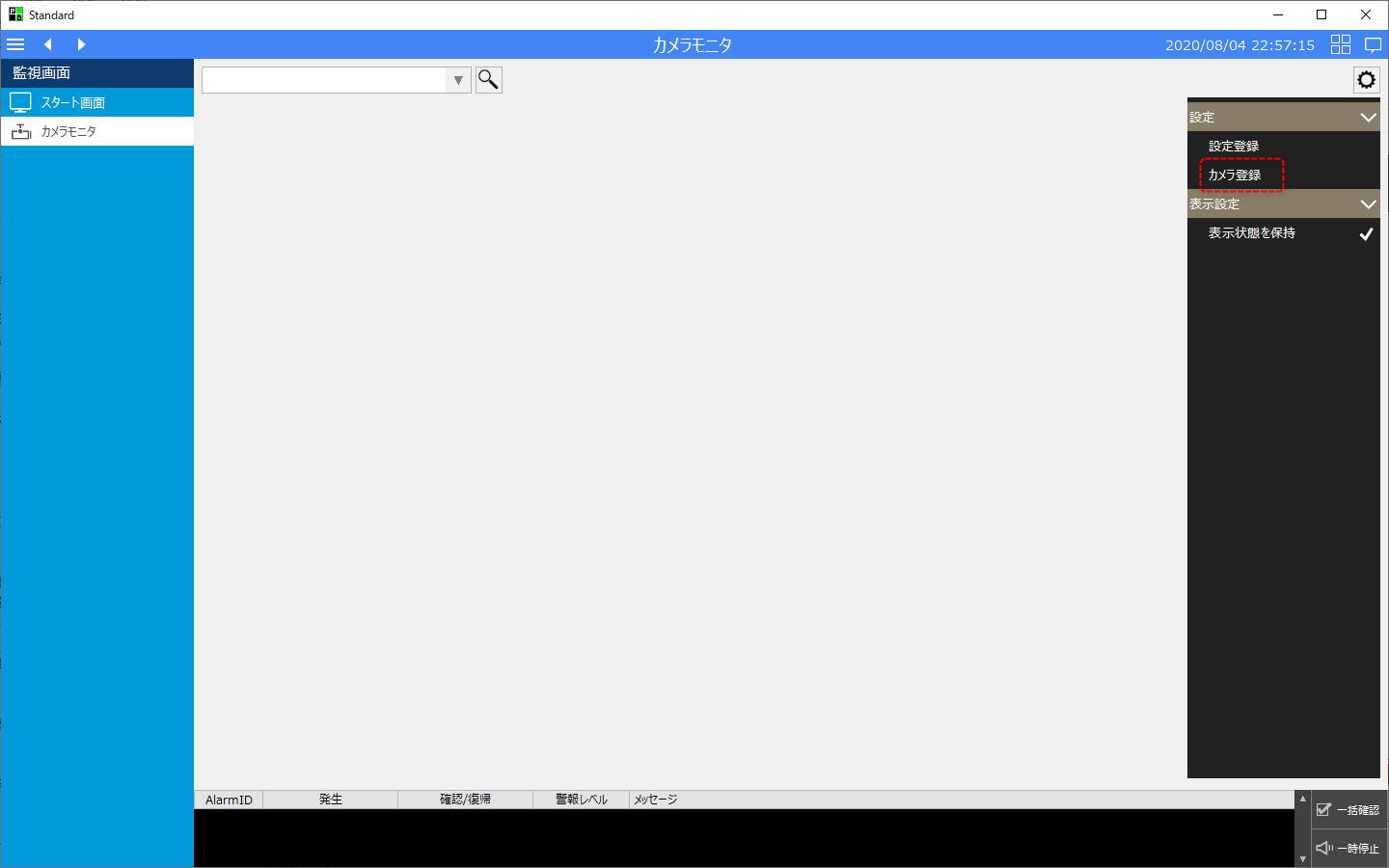The image size is (1389, 868).
Task: Click the grid layout icon in title bar
Action: click(x=1340, y=43)
